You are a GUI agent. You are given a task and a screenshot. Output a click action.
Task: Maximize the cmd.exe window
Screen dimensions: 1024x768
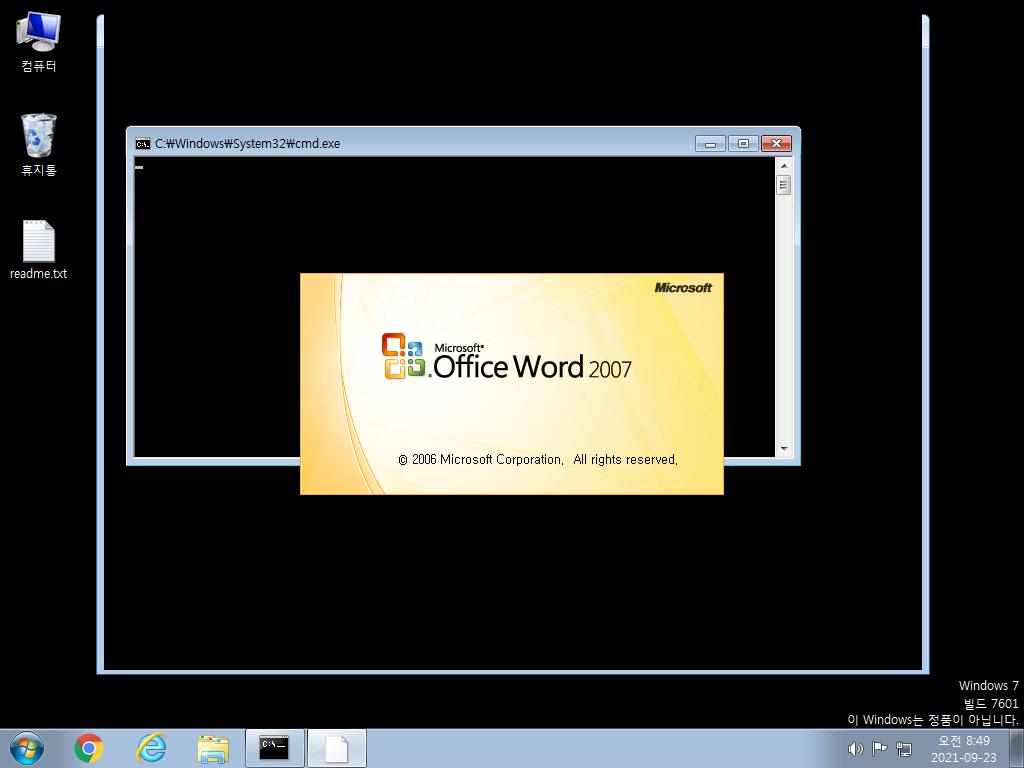click(x=743, y=144)
